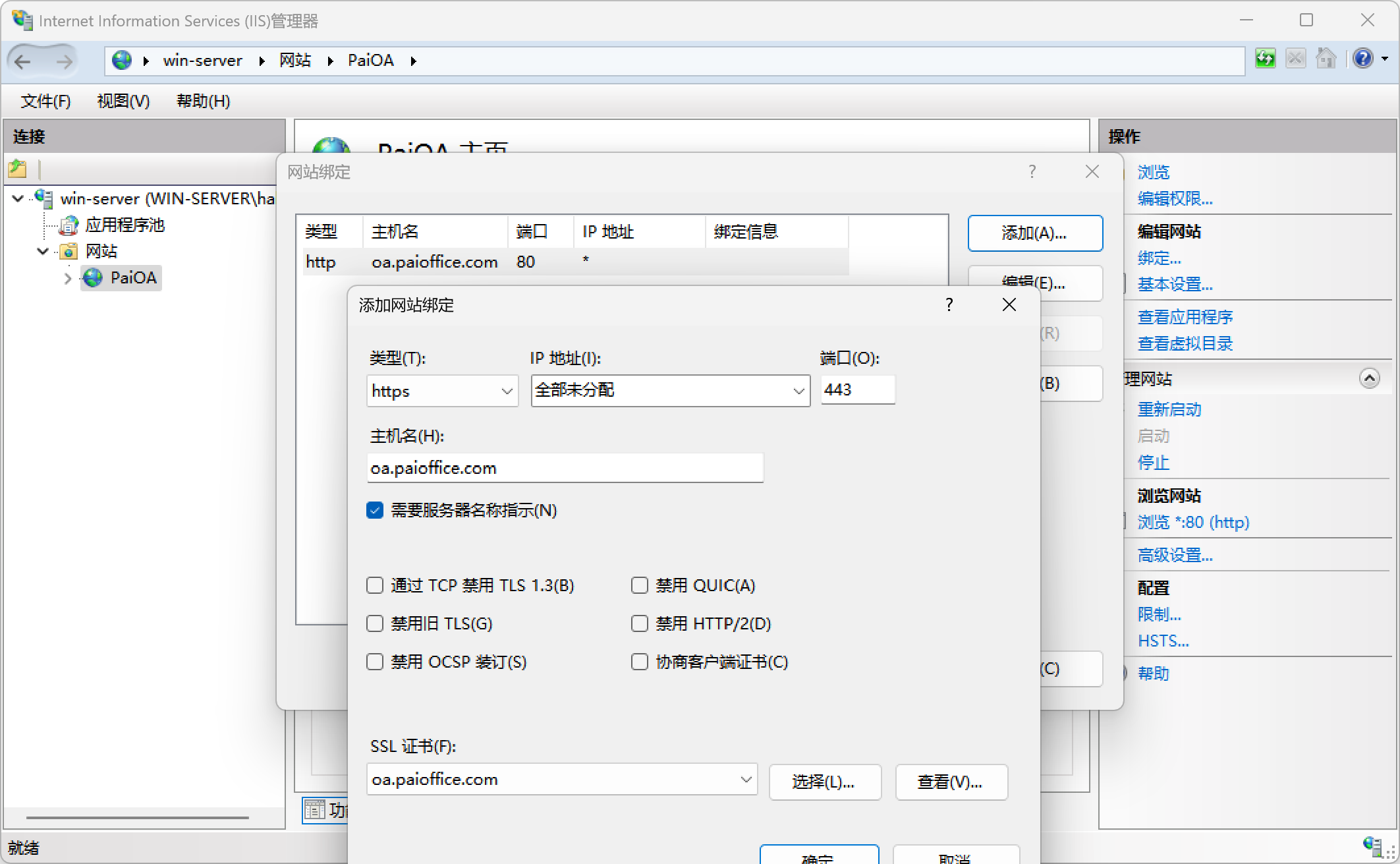The height and width of the screenshot is (864, 1400).
Task: Check the 禁用旧 TLS option
Action: [x=375, y=623]
